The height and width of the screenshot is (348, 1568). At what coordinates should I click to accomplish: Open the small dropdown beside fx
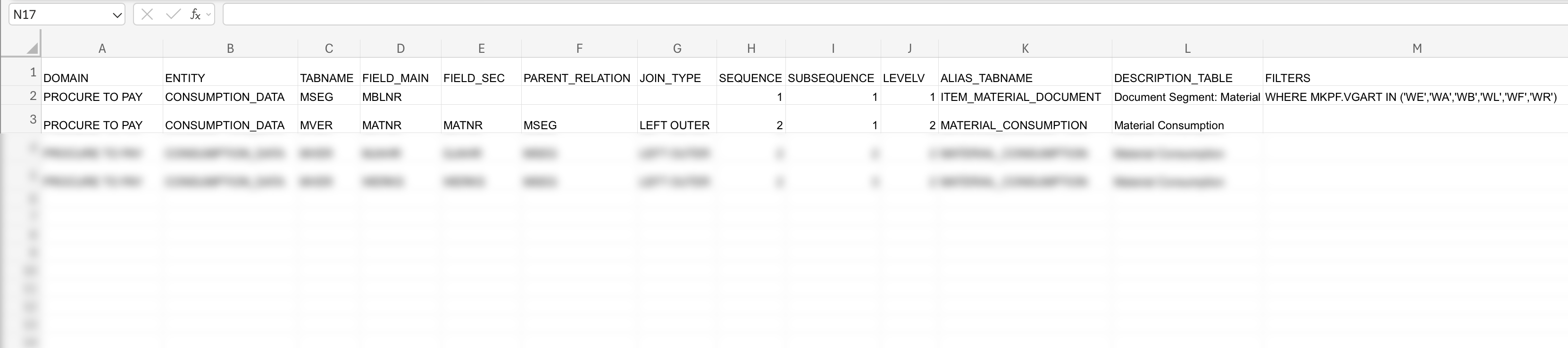tap(209, 15)
